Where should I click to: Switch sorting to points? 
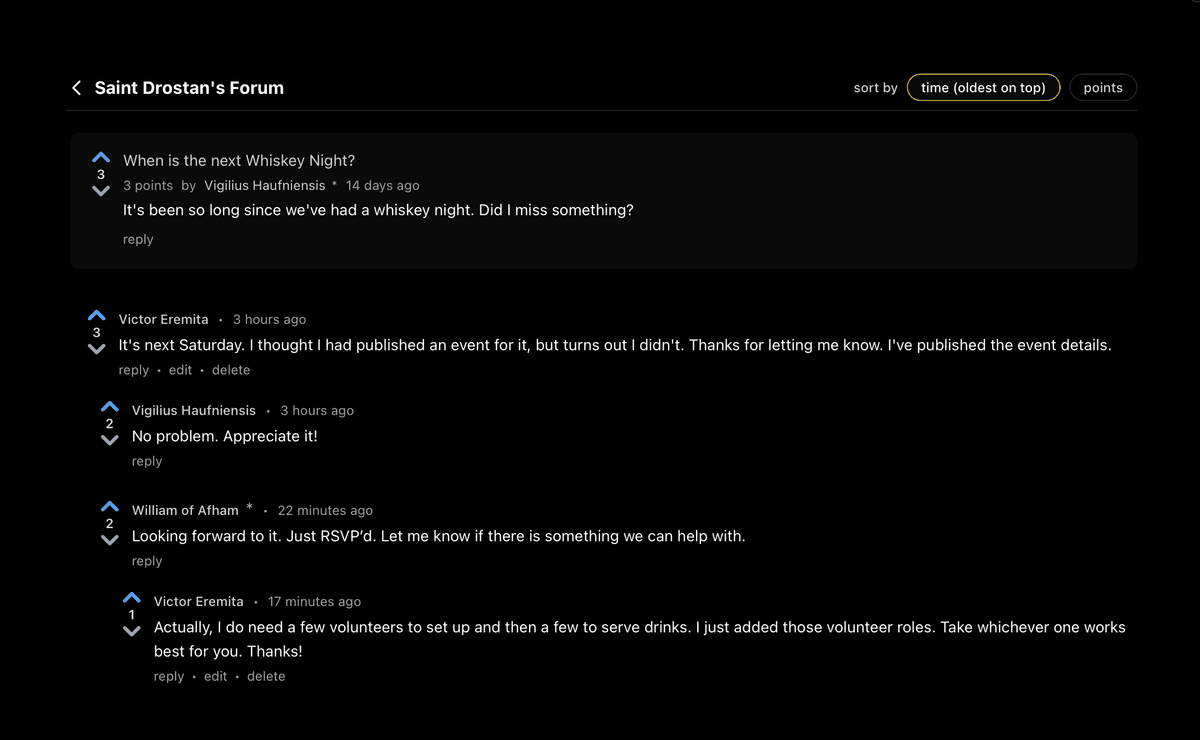(x=1103, y=87)
